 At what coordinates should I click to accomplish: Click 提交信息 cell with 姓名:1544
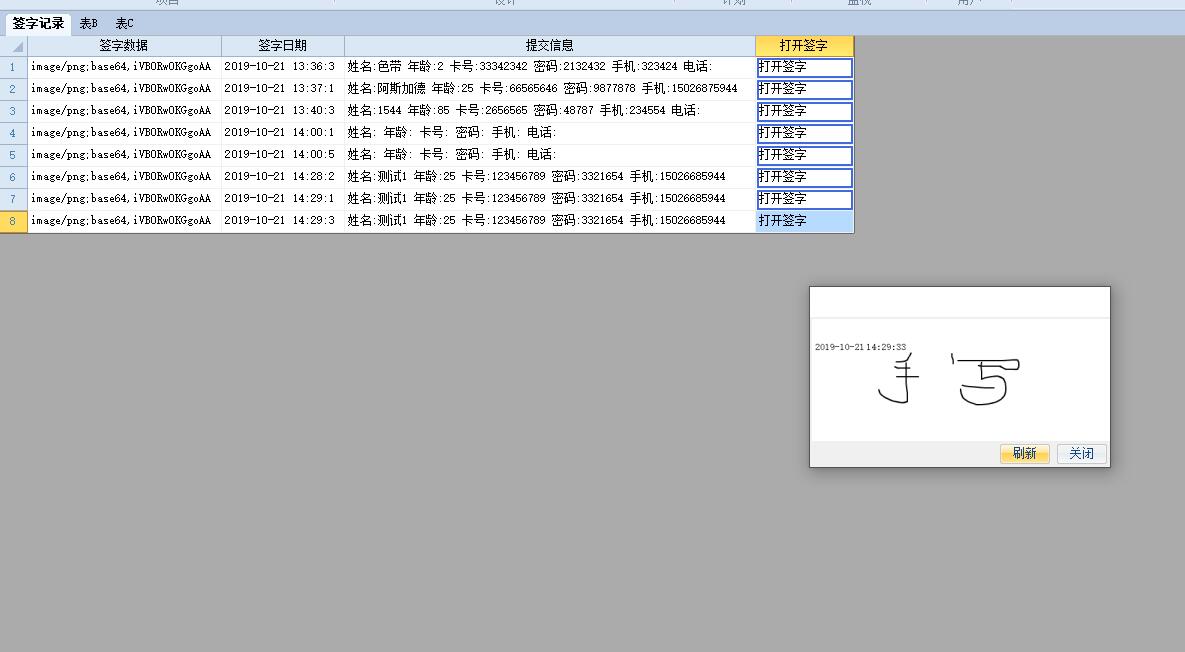[549, 111]
